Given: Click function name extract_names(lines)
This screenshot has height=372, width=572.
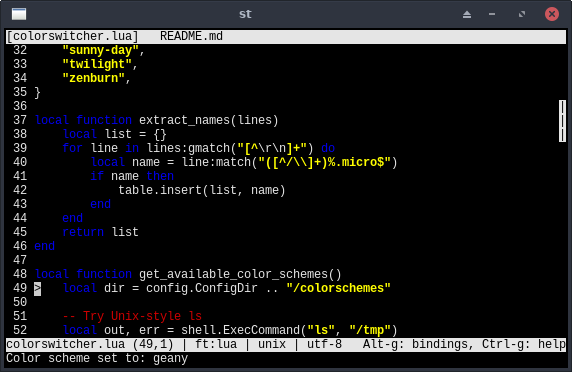Looking at the screenshot, I should pyautogui.click(x=209, y=120).
